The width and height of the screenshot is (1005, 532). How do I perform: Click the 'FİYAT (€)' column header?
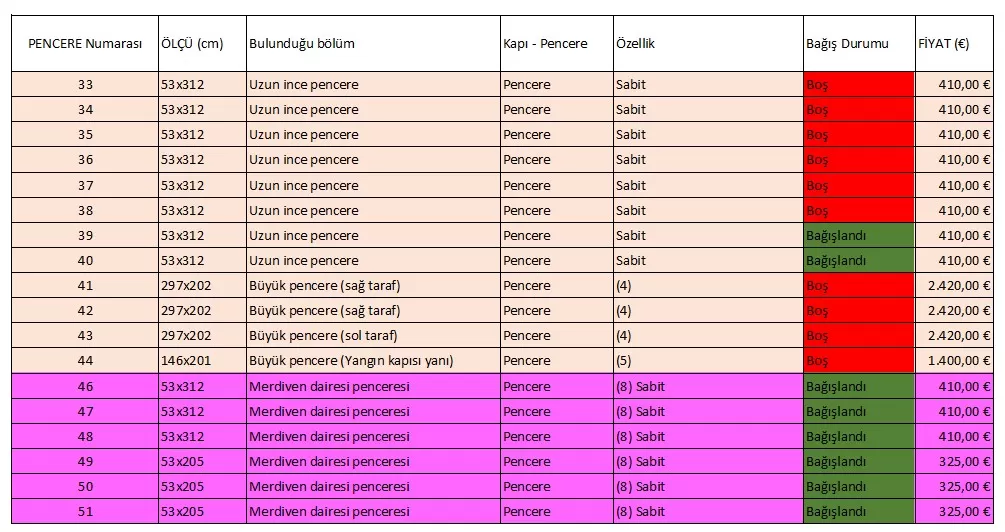(x=943, y=44)
